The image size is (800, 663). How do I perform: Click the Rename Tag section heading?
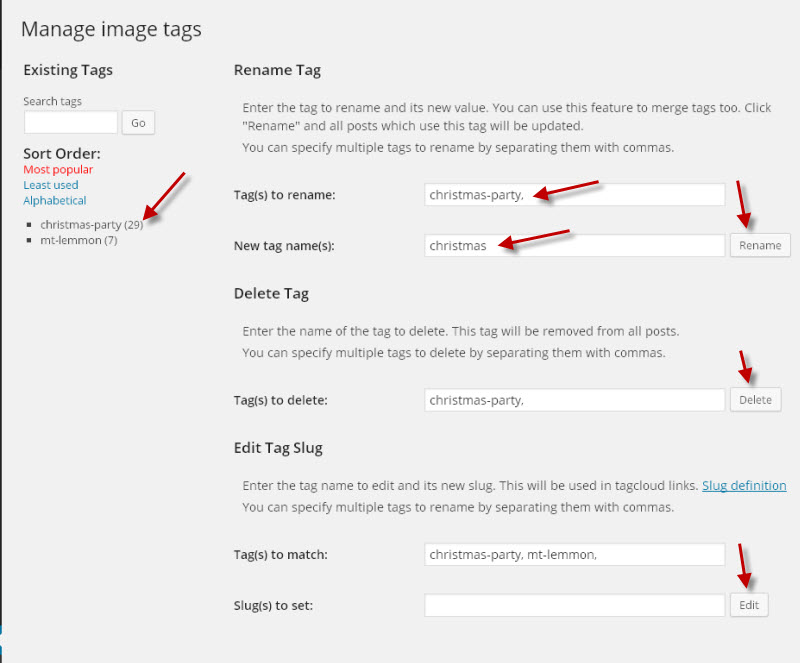(277, 70)
